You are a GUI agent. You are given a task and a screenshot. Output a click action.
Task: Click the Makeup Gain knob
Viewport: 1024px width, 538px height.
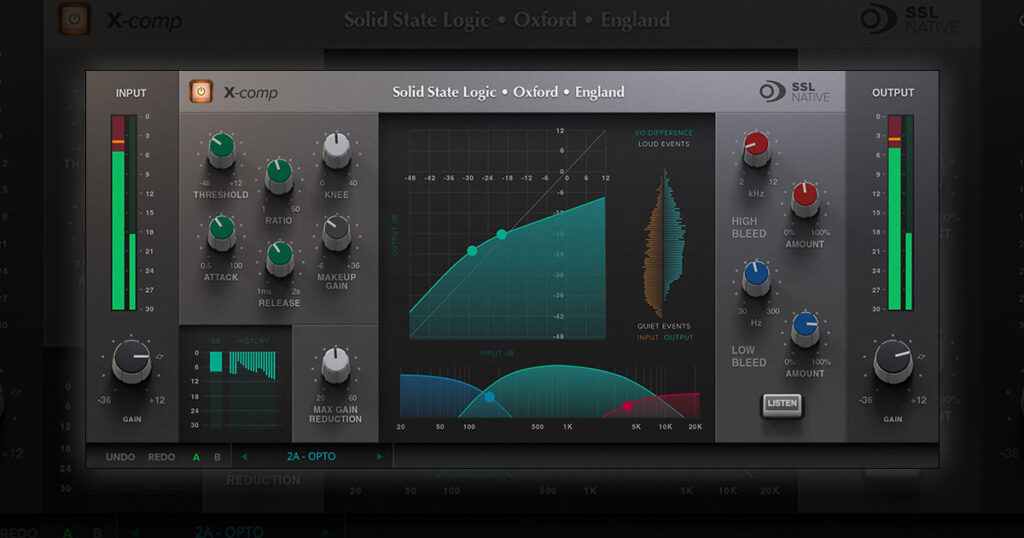pyautogui.click(x=336, y=233)
